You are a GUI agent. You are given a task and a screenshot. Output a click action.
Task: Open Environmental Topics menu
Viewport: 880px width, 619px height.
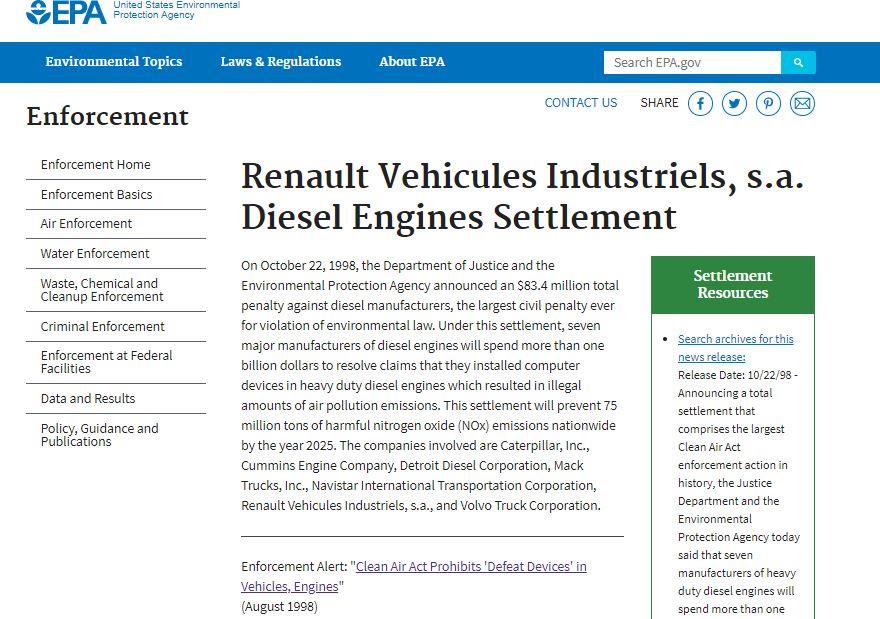pos(114,62)
